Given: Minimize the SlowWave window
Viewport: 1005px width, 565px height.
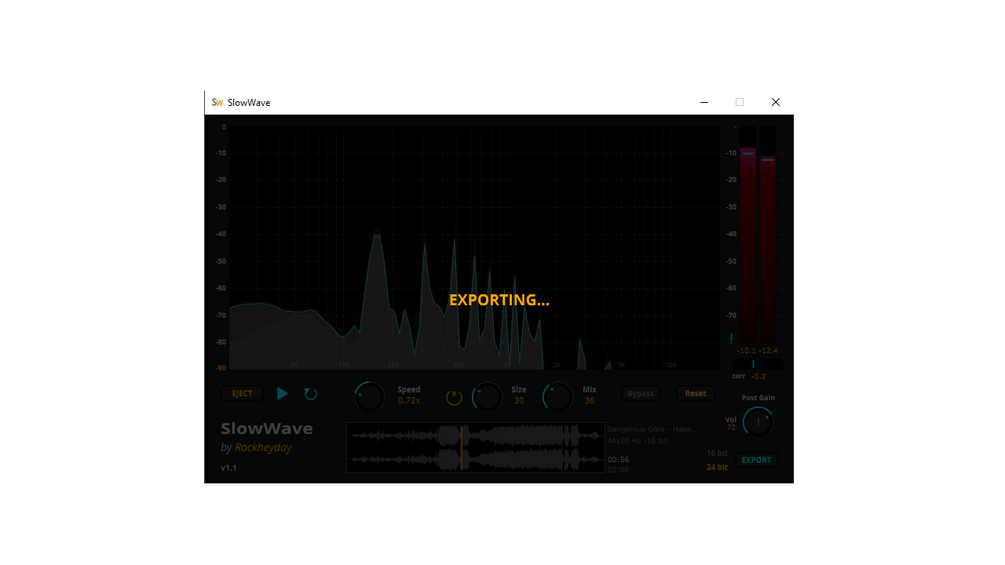Looking at the screenshot, I should pos(704,102).
